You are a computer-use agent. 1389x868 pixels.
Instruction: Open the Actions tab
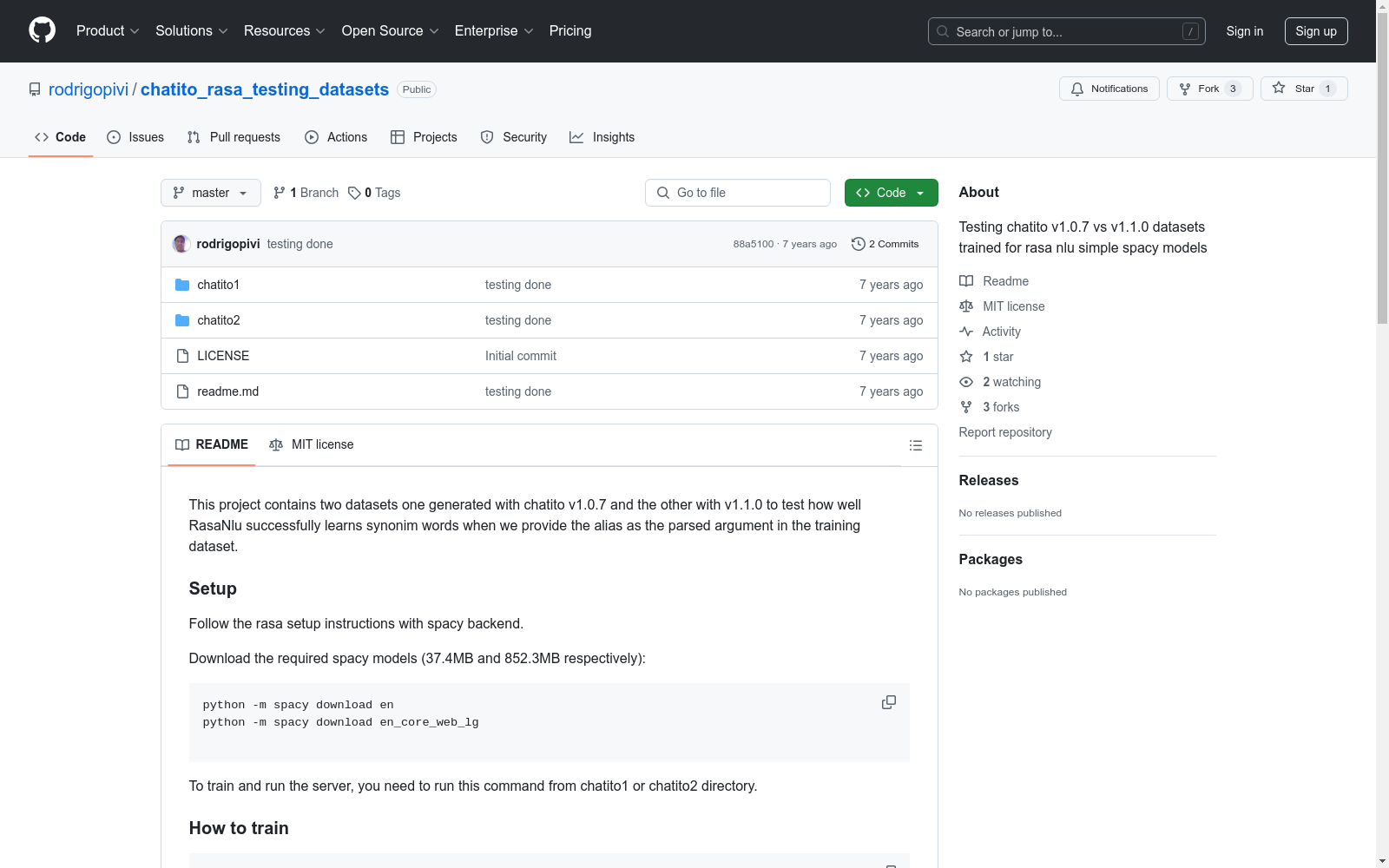(336, 137)
